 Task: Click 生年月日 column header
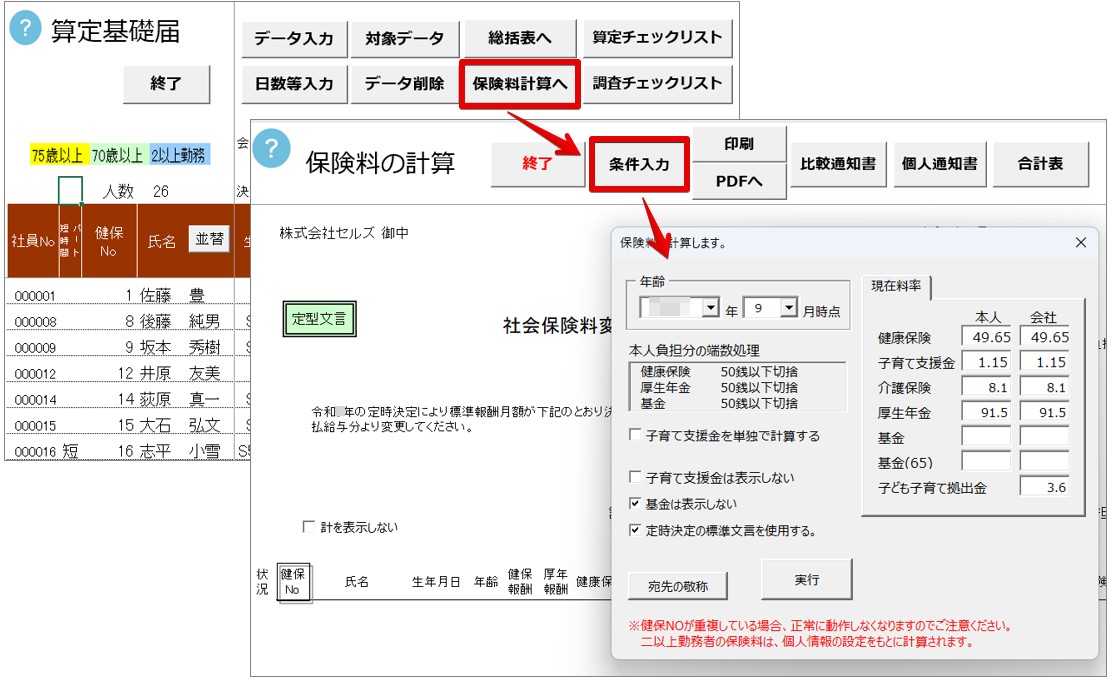436,581
